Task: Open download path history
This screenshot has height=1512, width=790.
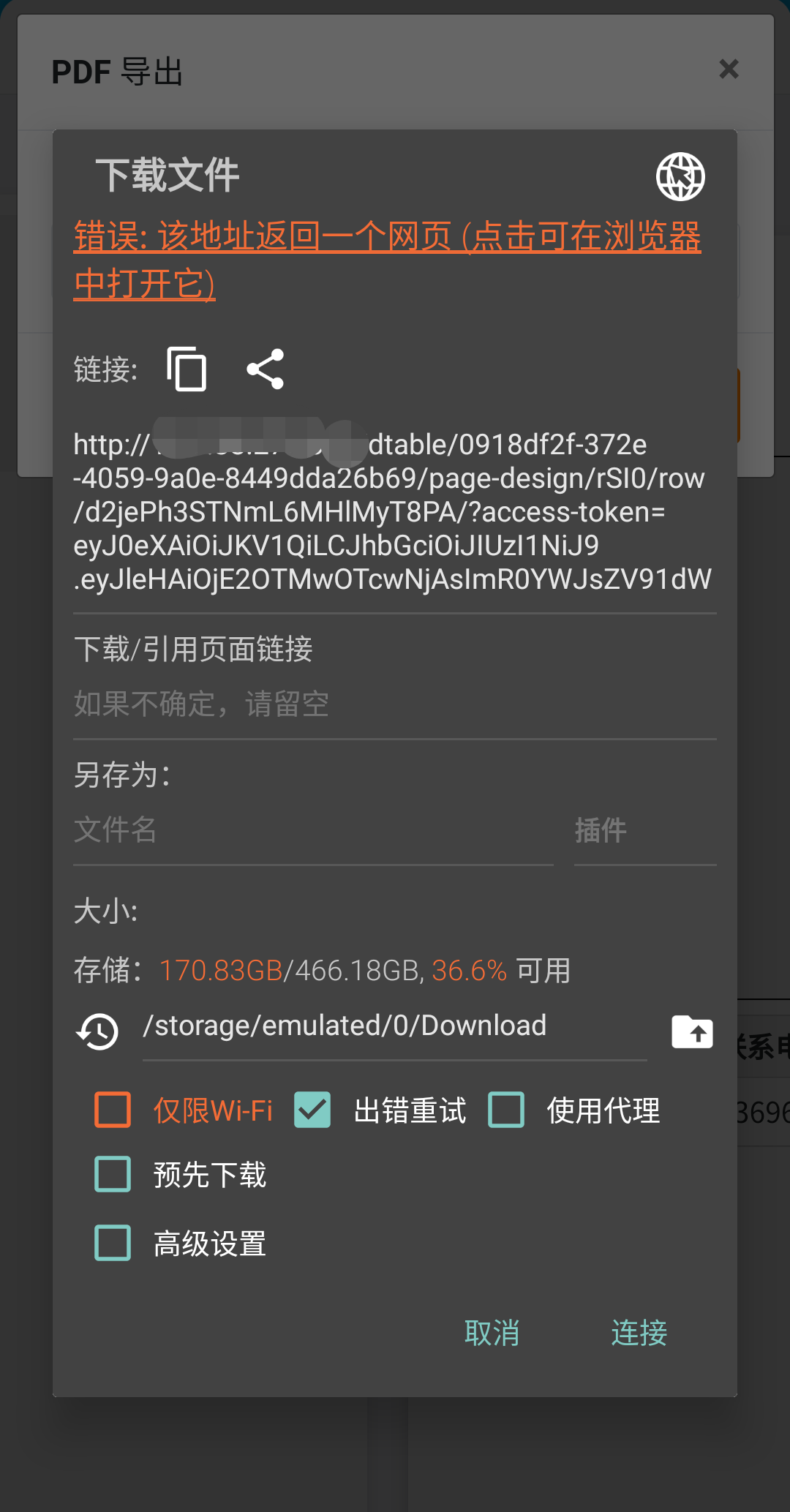Action: point(97,1031)
